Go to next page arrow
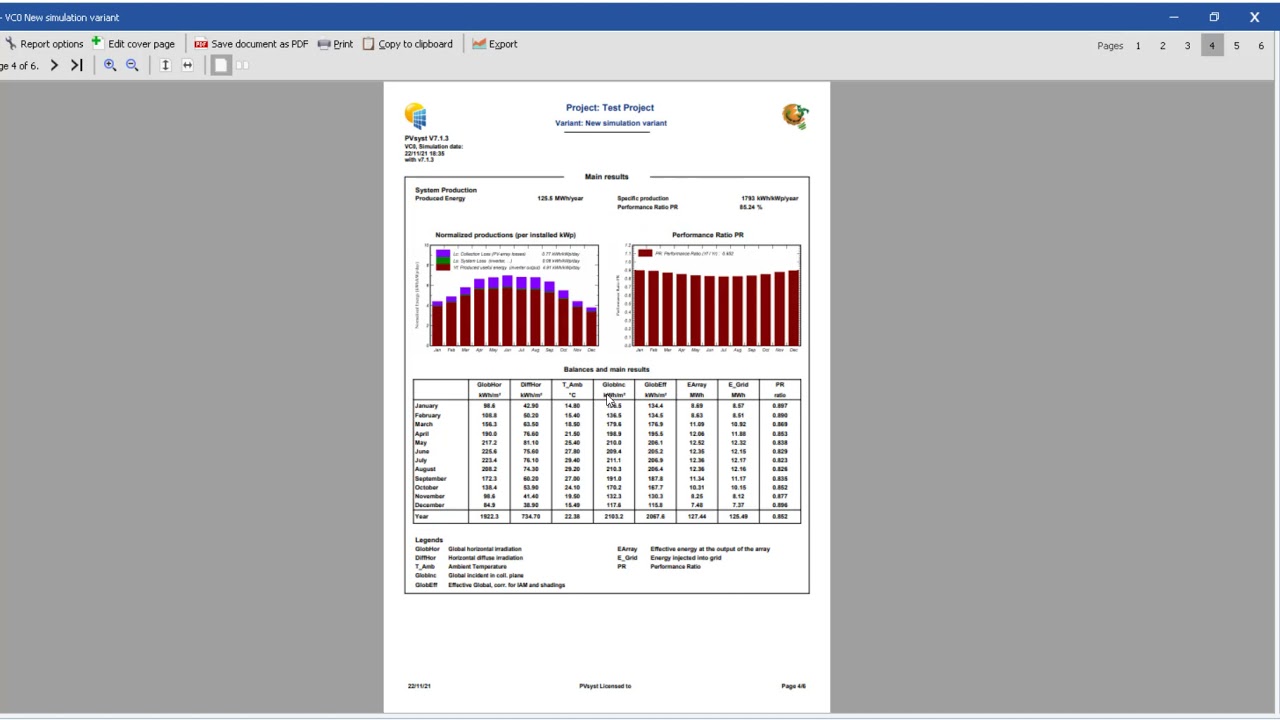This screenshot has width=1280, height=720. click(54, 66)
